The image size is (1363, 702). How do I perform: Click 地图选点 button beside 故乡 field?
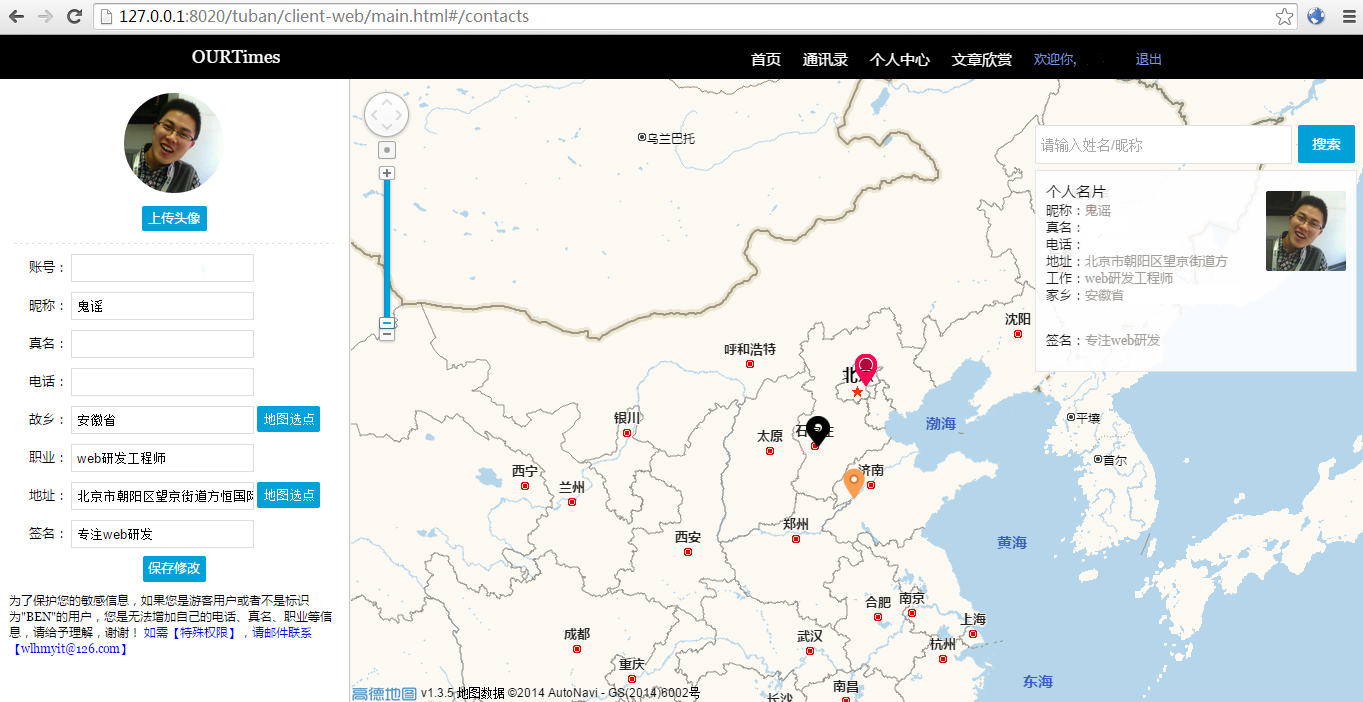click(x=288, y=419)
